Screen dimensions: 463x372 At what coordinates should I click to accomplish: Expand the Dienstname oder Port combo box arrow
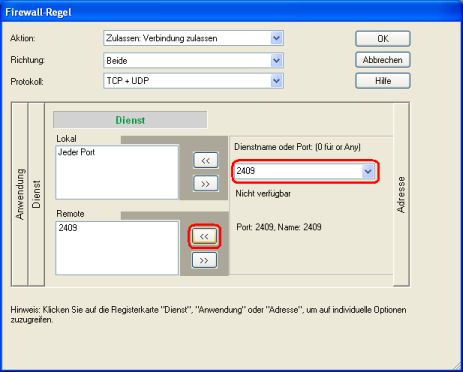[x=368, y=171]
